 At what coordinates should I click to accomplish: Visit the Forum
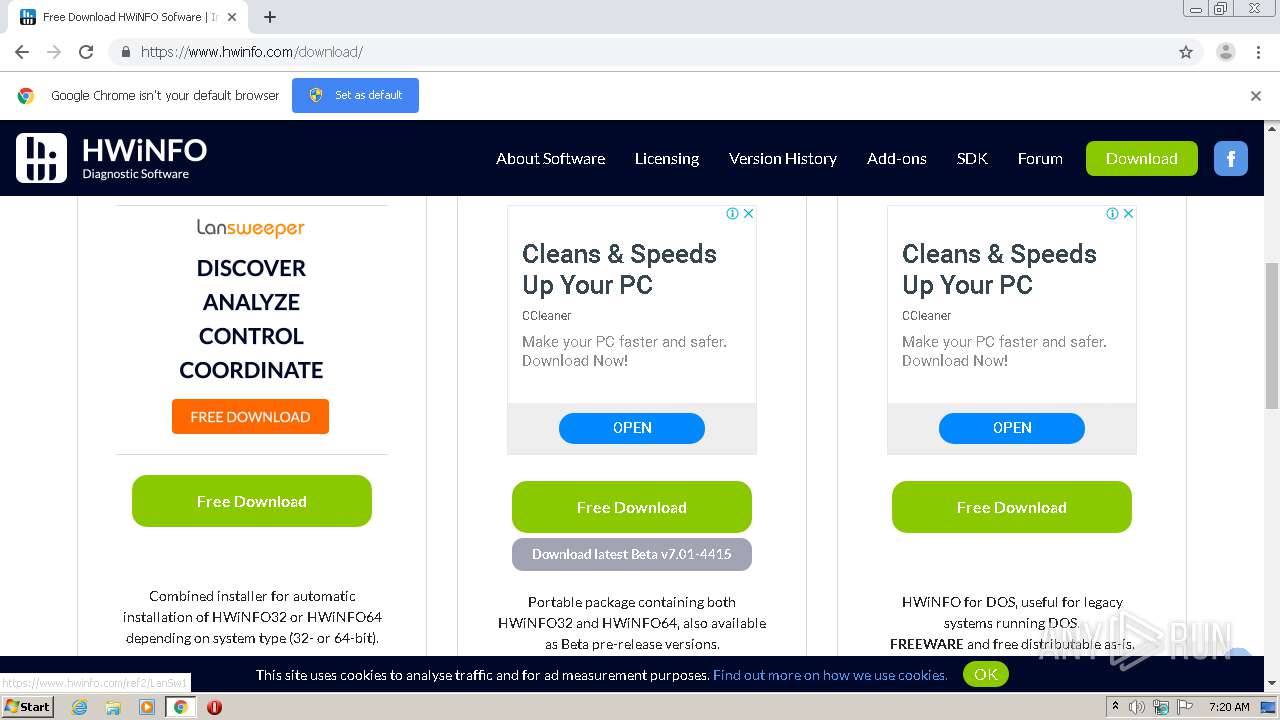pos(1040,158)
